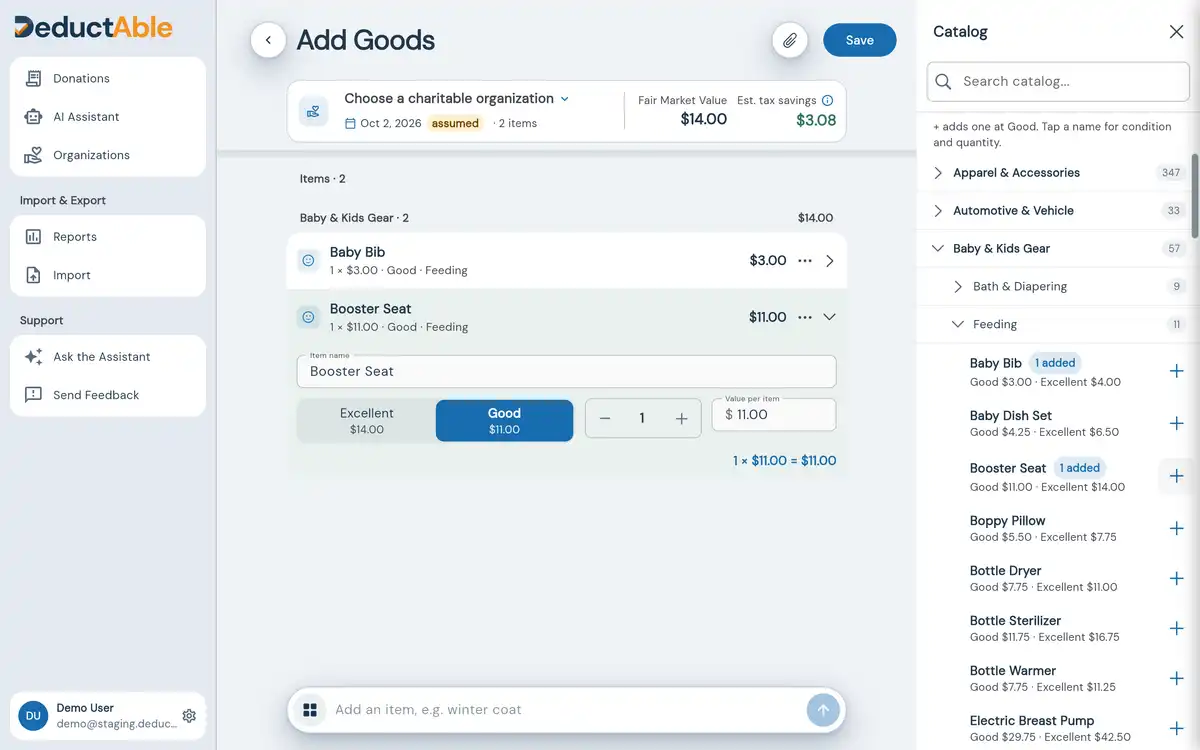Screen dimensions: 1200x750
Task: Click the AI Assistant robot icon
Action: 33,117
